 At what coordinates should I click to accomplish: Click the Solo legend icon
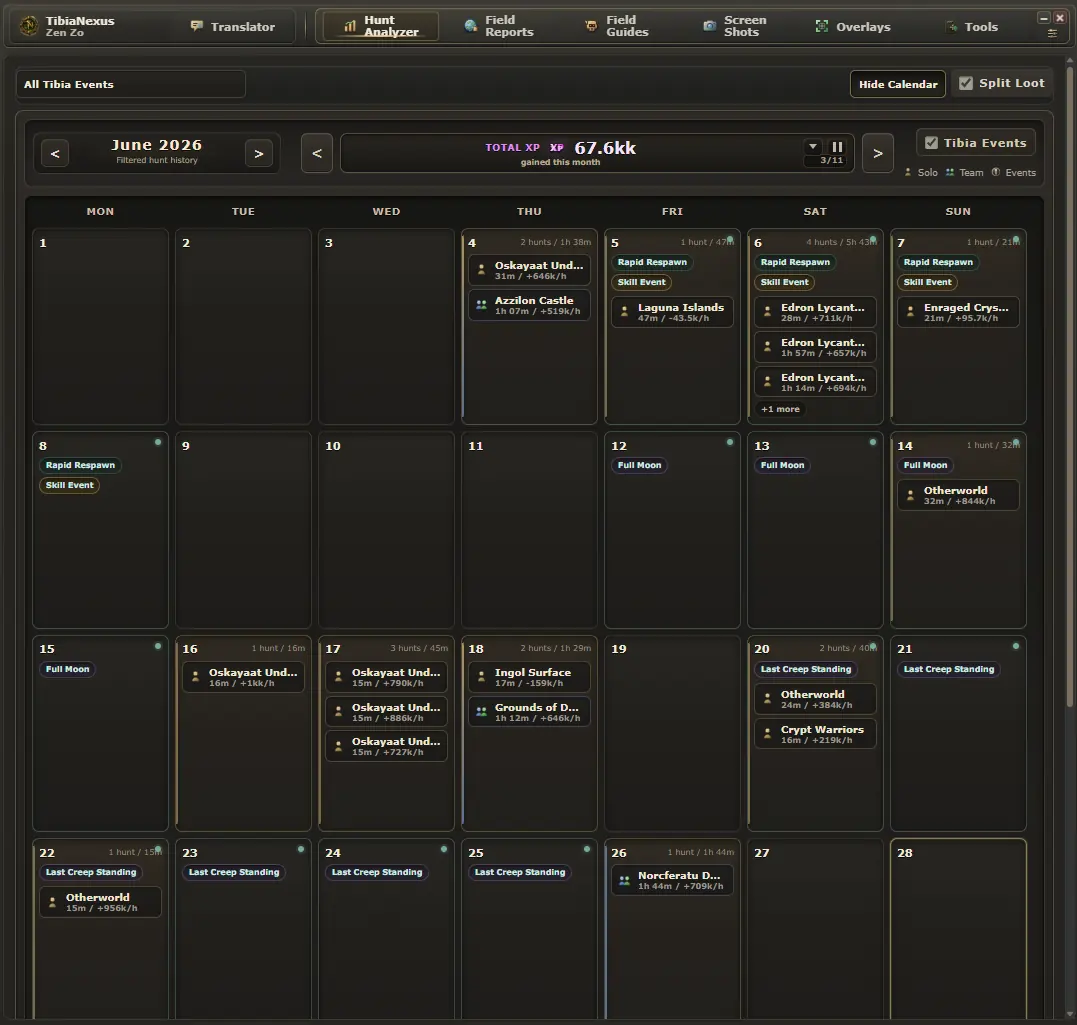[908, 172]
